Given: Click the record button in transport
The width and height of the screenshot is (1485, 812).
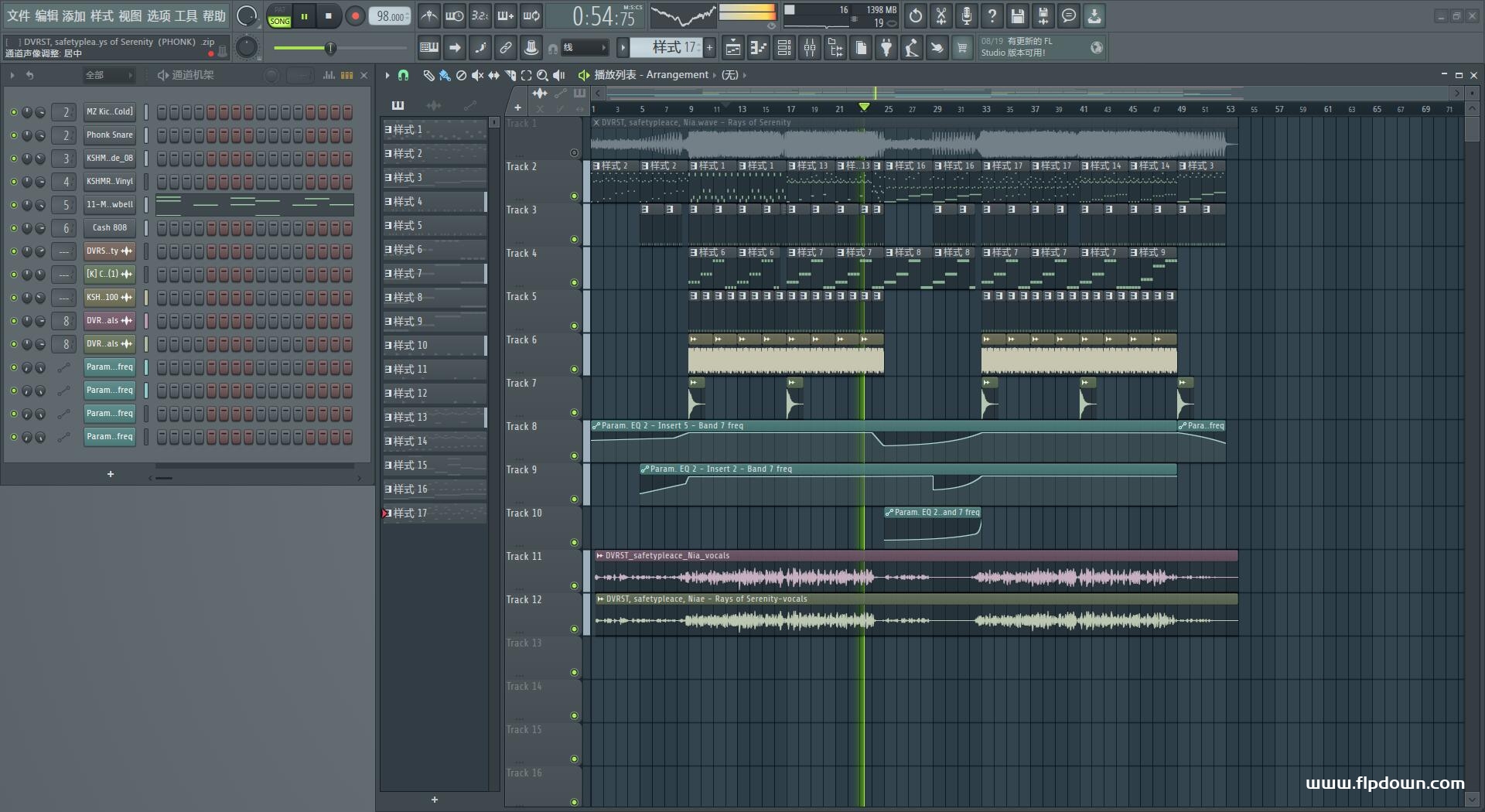Looking at the screenshot, I should click(355, 15).
